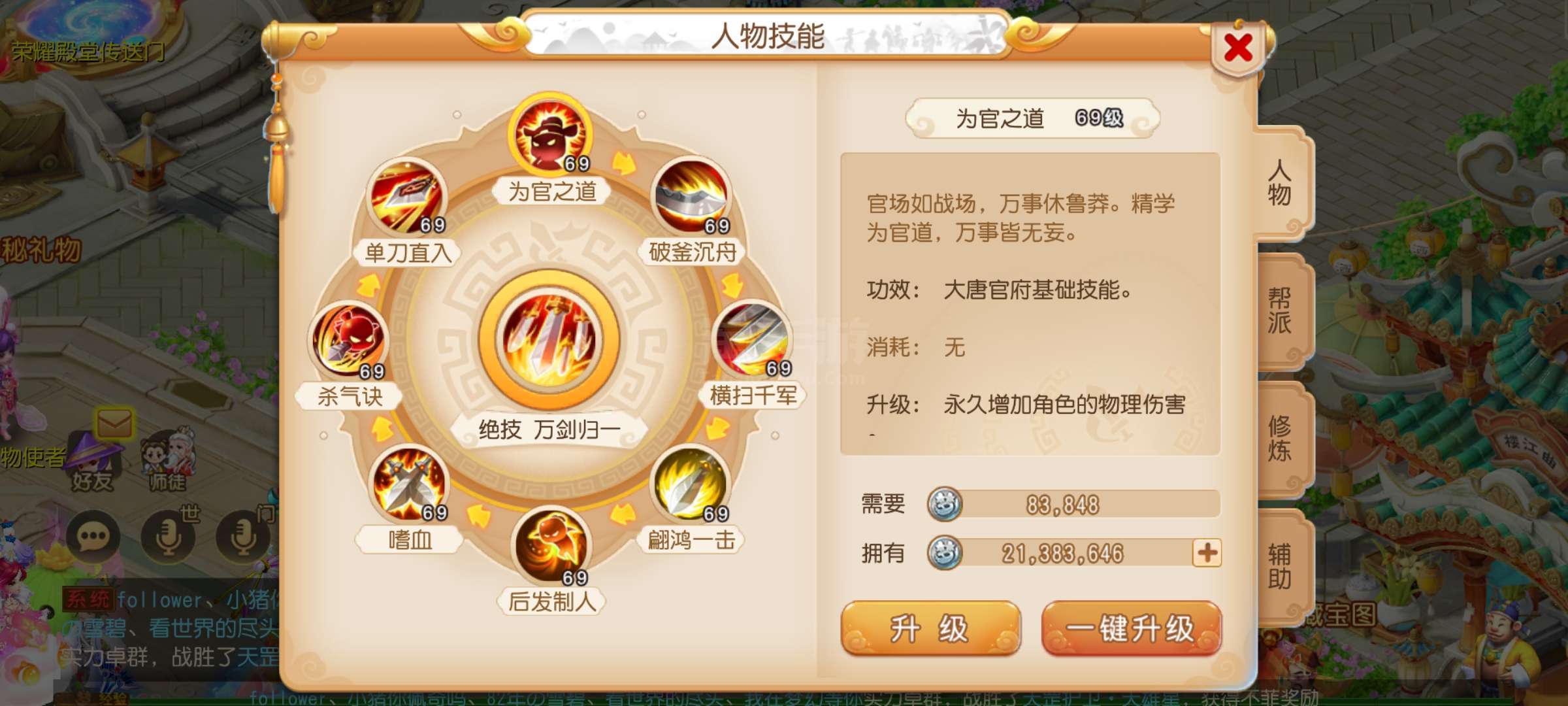Switch to the 帮派 side tab

1281,311
